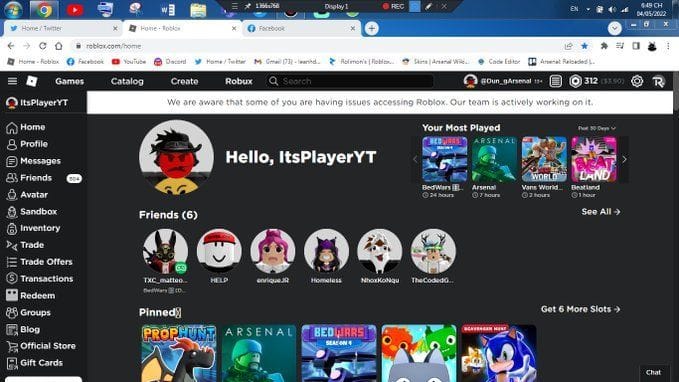Viewport: 679px width, 382px height.
Task: Click Get 6 More Slots link
Action: click(x=580, y=309)
